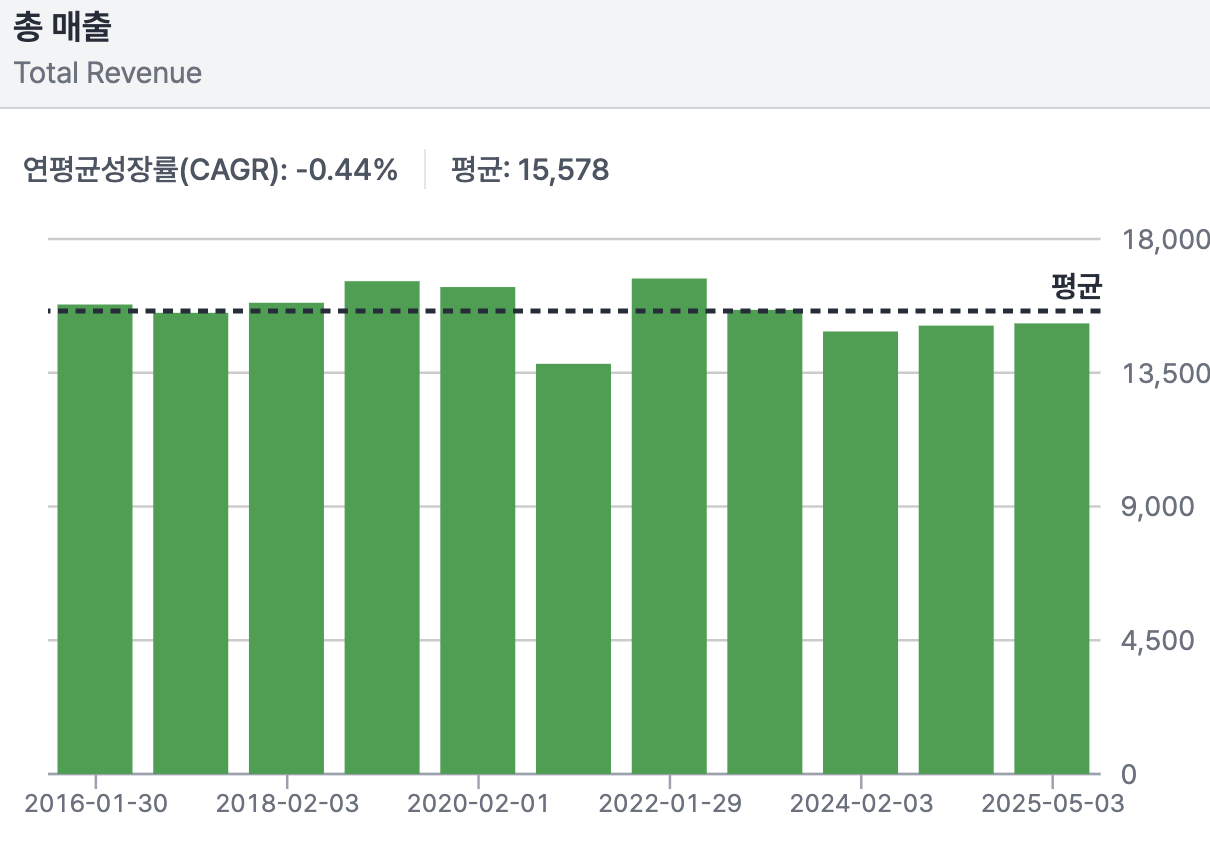Viewport: 1210px width, 848px height.
Task: Select the green bar for 2016-01-30
Action: tap(95, 540)
